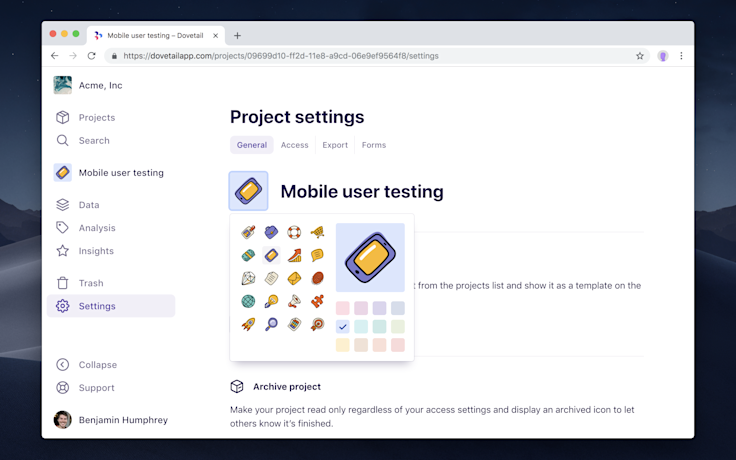Viewport: 736px width, 460px height.
Task: Choose the yellow envelope project icon
Action: (294, 278)
